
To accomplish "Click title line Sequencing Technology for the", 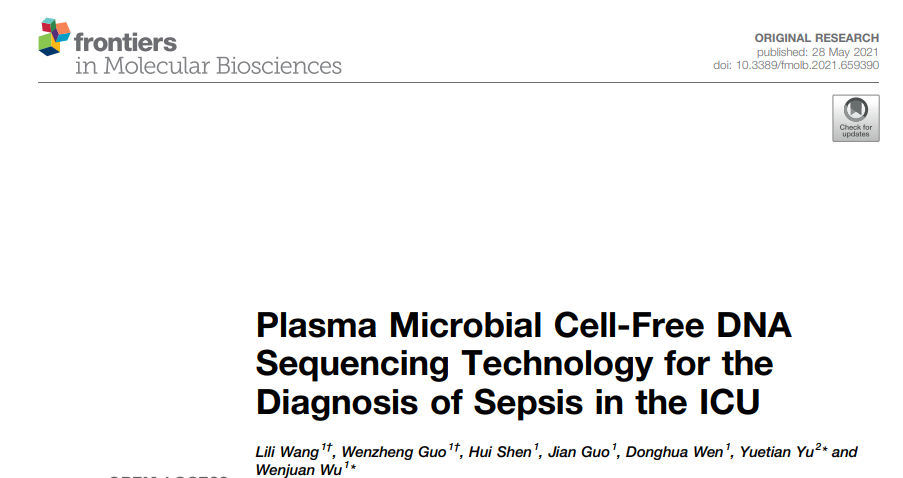I will [514, 364].
